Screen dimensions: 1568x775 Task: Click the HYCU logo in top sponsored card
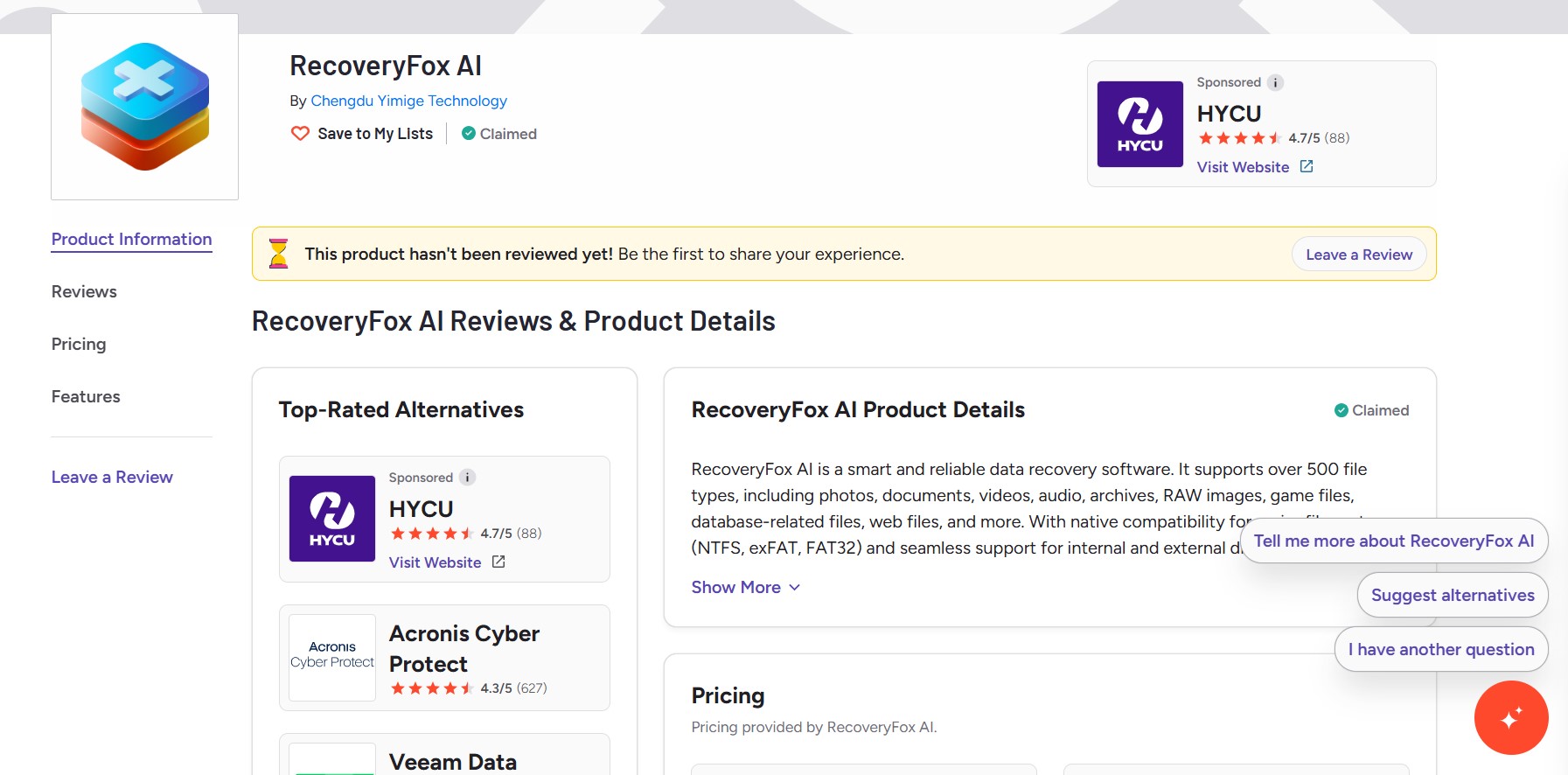[1140, 124]
